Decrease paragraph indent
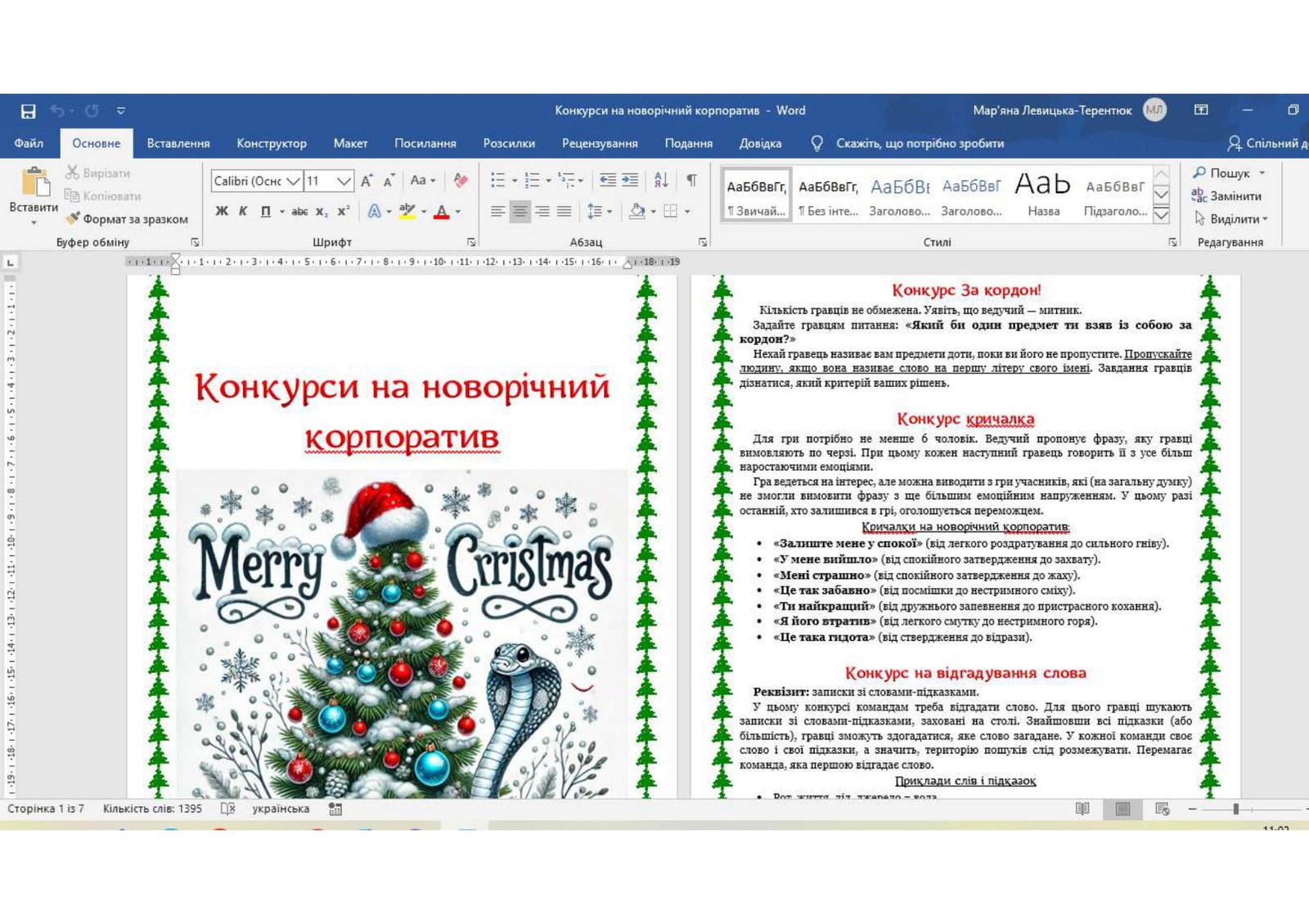 click(608, 181)
